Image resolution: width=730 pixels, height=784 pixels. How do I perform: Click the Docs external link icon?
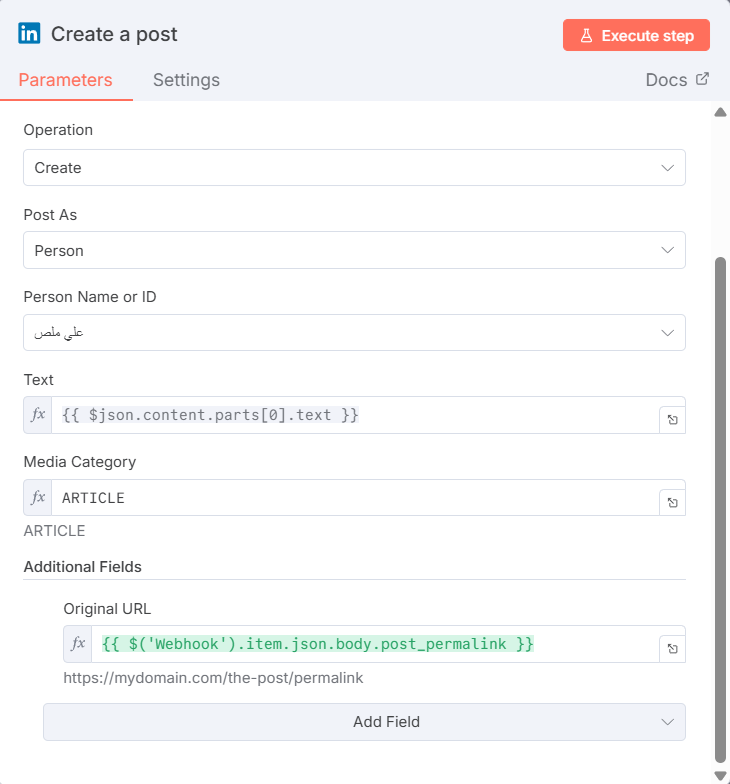[x=702, y=79]
